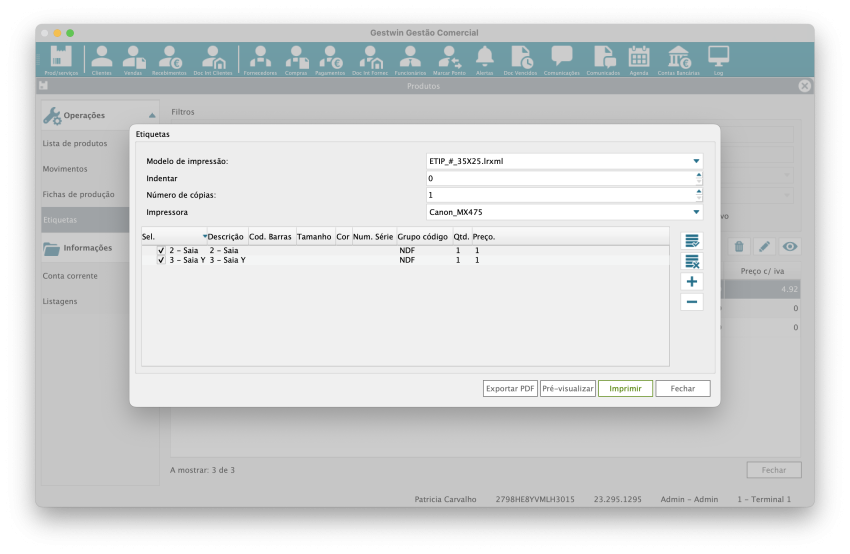Viewport: 850px width, 554px height.
Task: Click the deselect-all rows icon with X
Action: (x=692, y=261)
